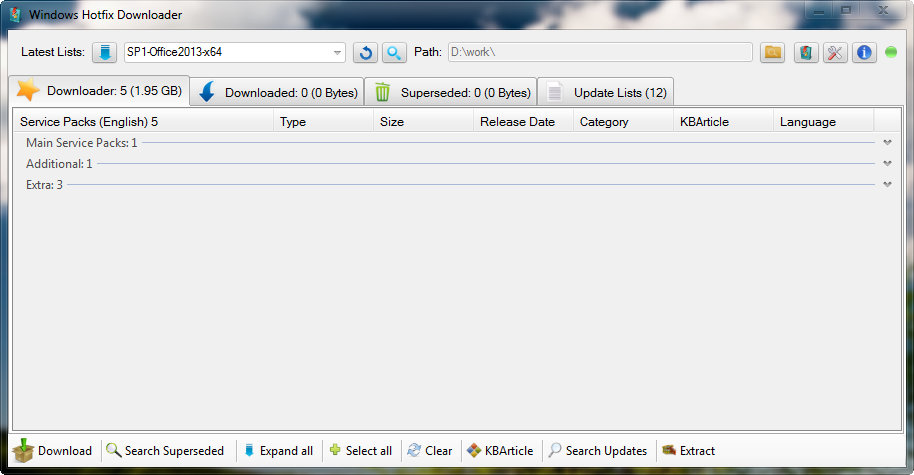This screenshot has height=475, width=914.
Task: Click Search Superseded button
Action: [x=165, y=451]
